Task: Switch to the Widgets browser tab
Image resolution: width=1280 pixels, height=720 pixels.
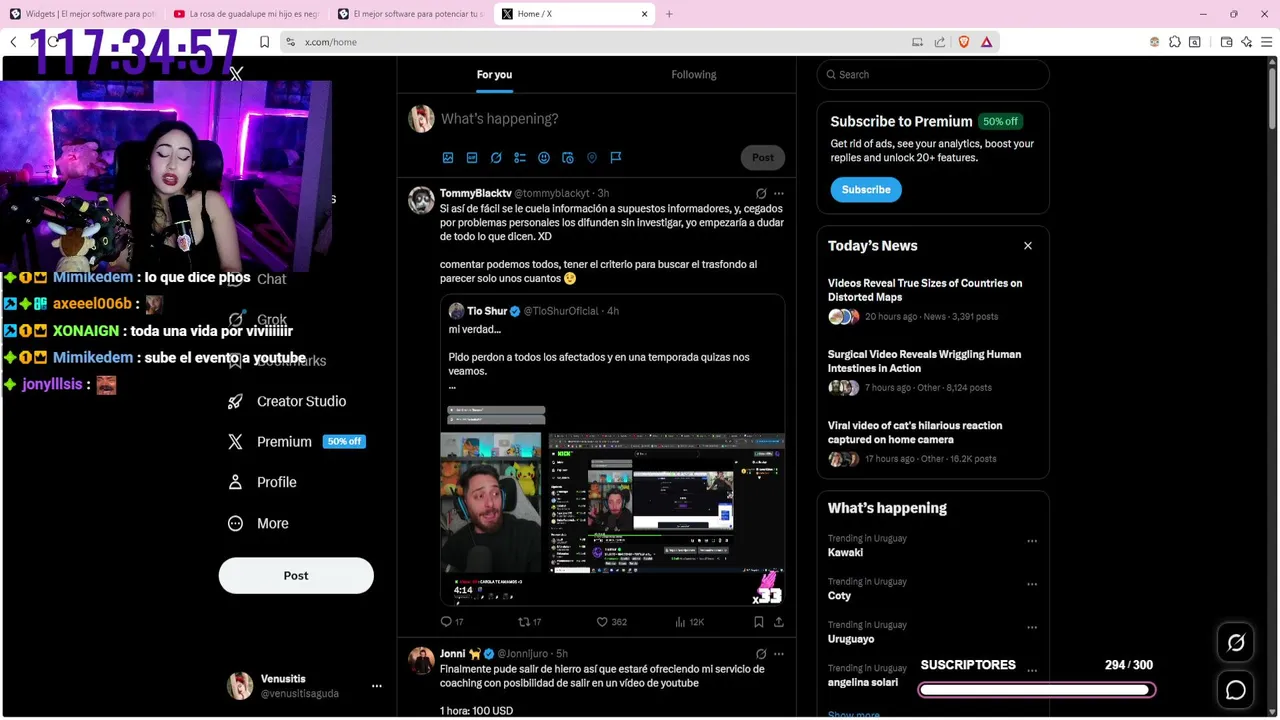Action: [82, 14]
